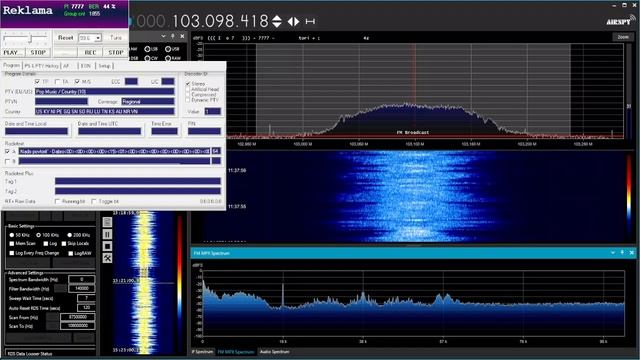Click the Reset button

tap(65, 38)
